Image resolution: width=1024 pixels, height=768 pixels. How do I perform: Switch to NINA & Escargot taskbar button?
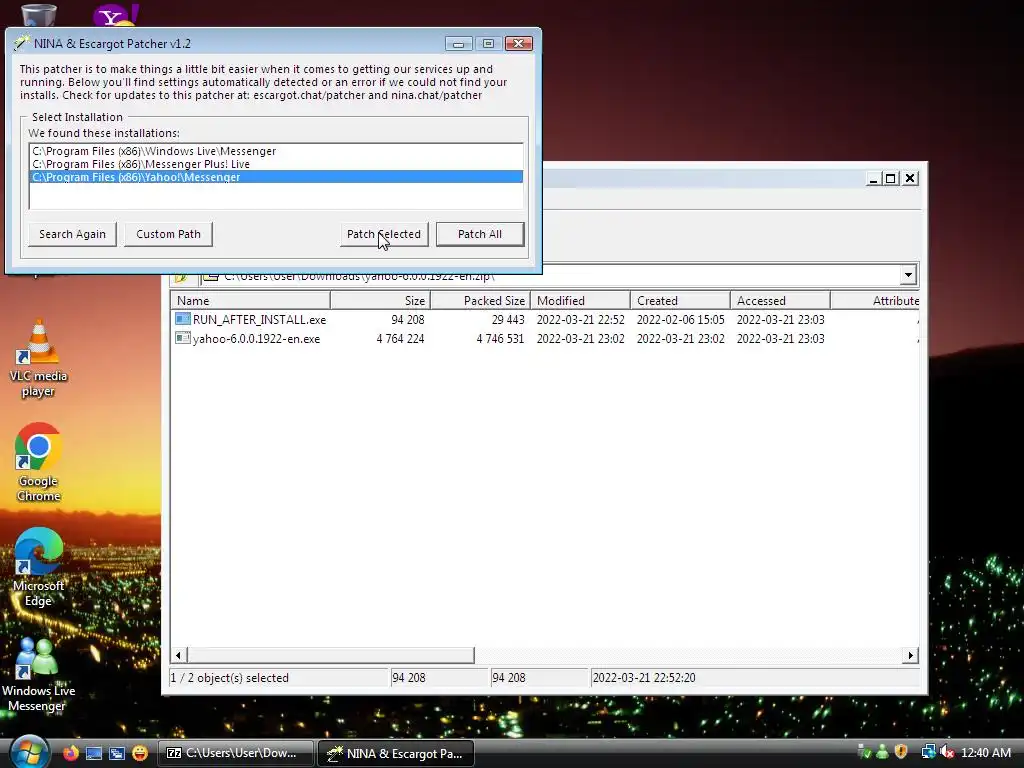(x=396, y=753)
